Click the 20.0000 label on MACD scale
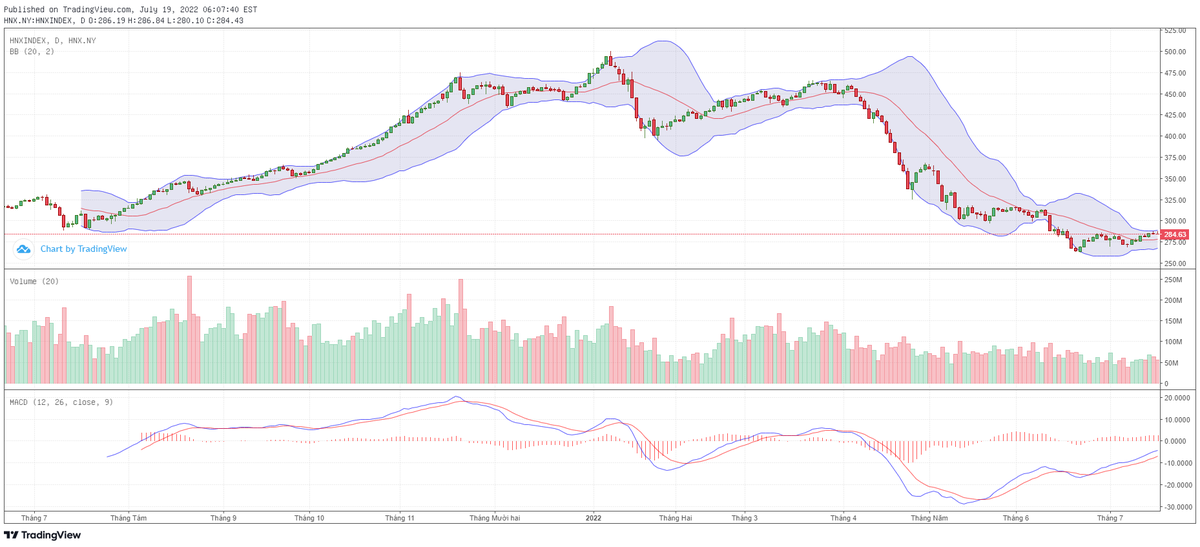1200x547 pixels. (x=1174, y=398)
